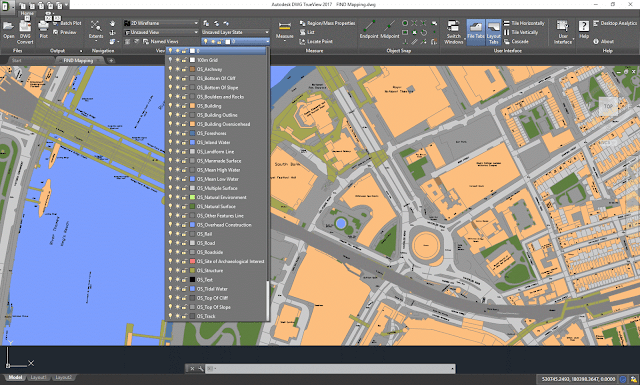This screenshot has height=385, width=640.
Task: Click the command line input field
Action: [331, 369]
